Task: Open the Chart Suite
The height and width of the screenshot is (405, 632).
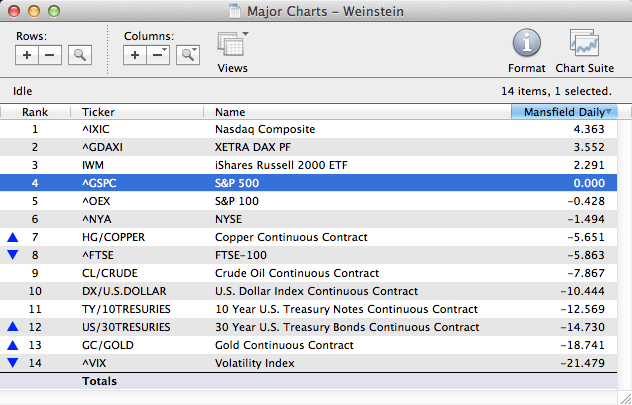Action: click(584, 45)
